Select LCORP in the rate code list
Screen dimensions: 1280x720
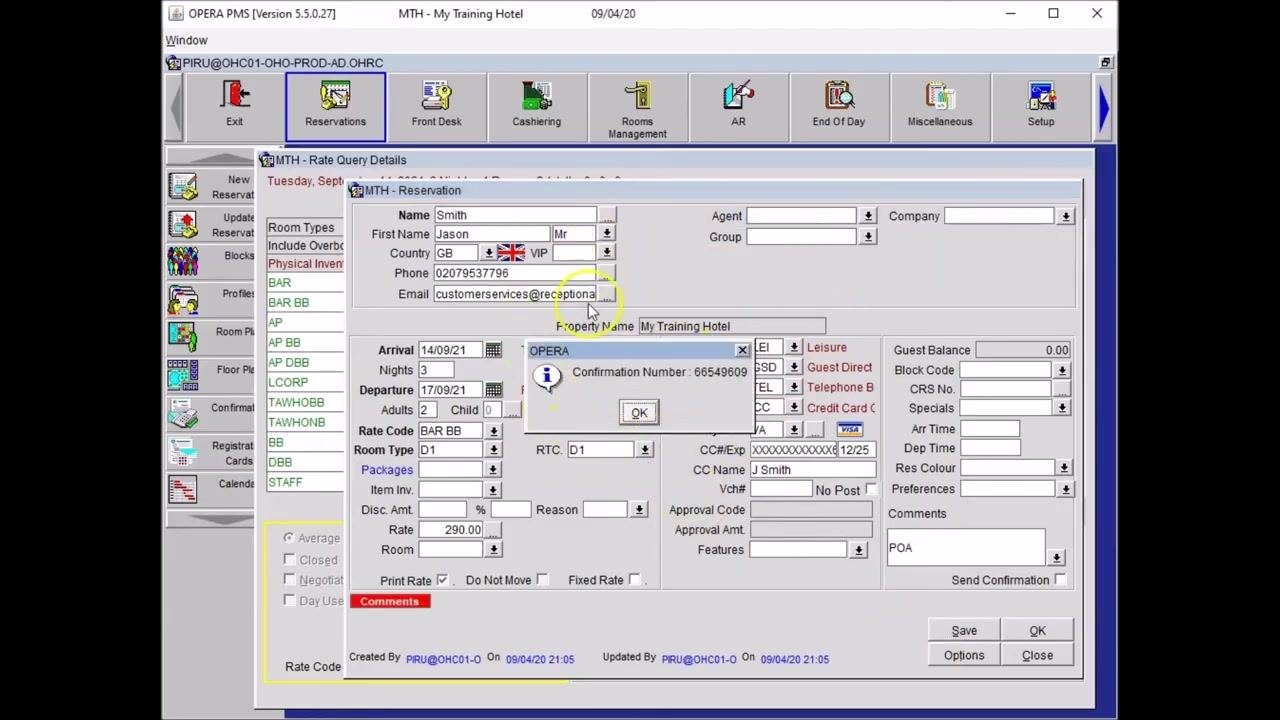tap(288, 383)
